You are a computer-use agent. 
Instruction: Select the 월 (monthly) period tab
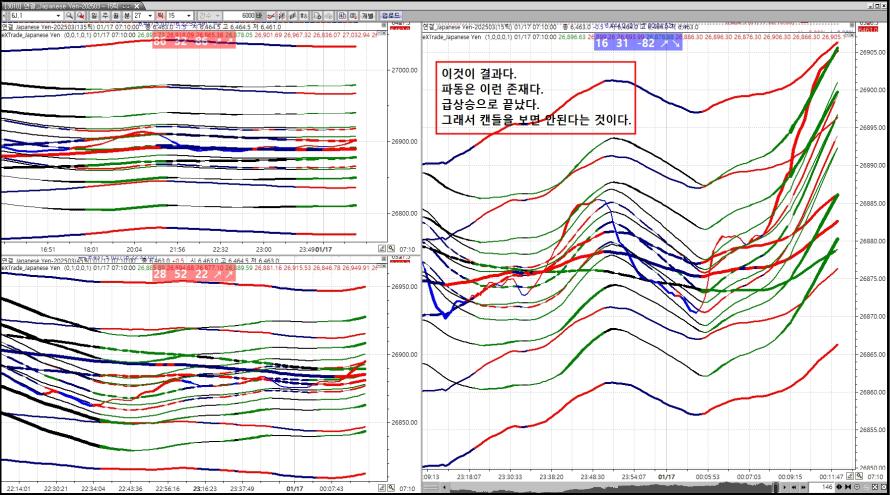[x=116, y=16]
